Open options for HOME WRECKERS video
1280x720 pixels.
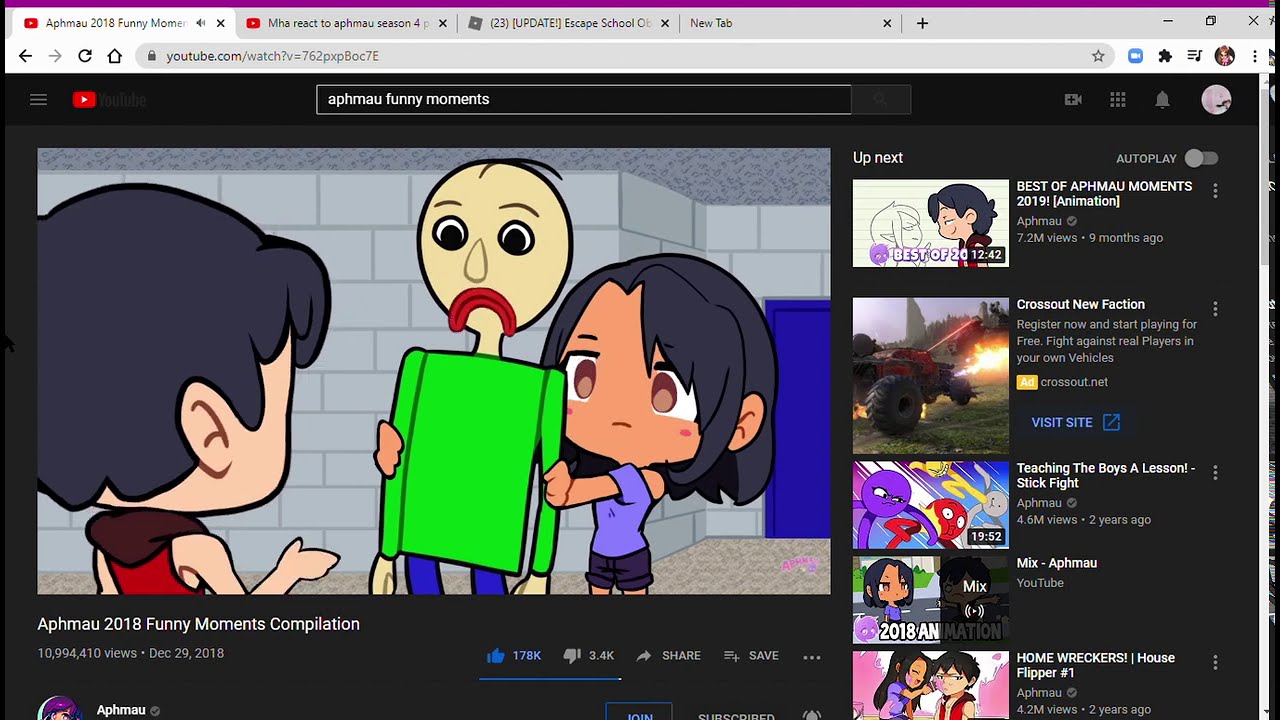(1215, 662)
